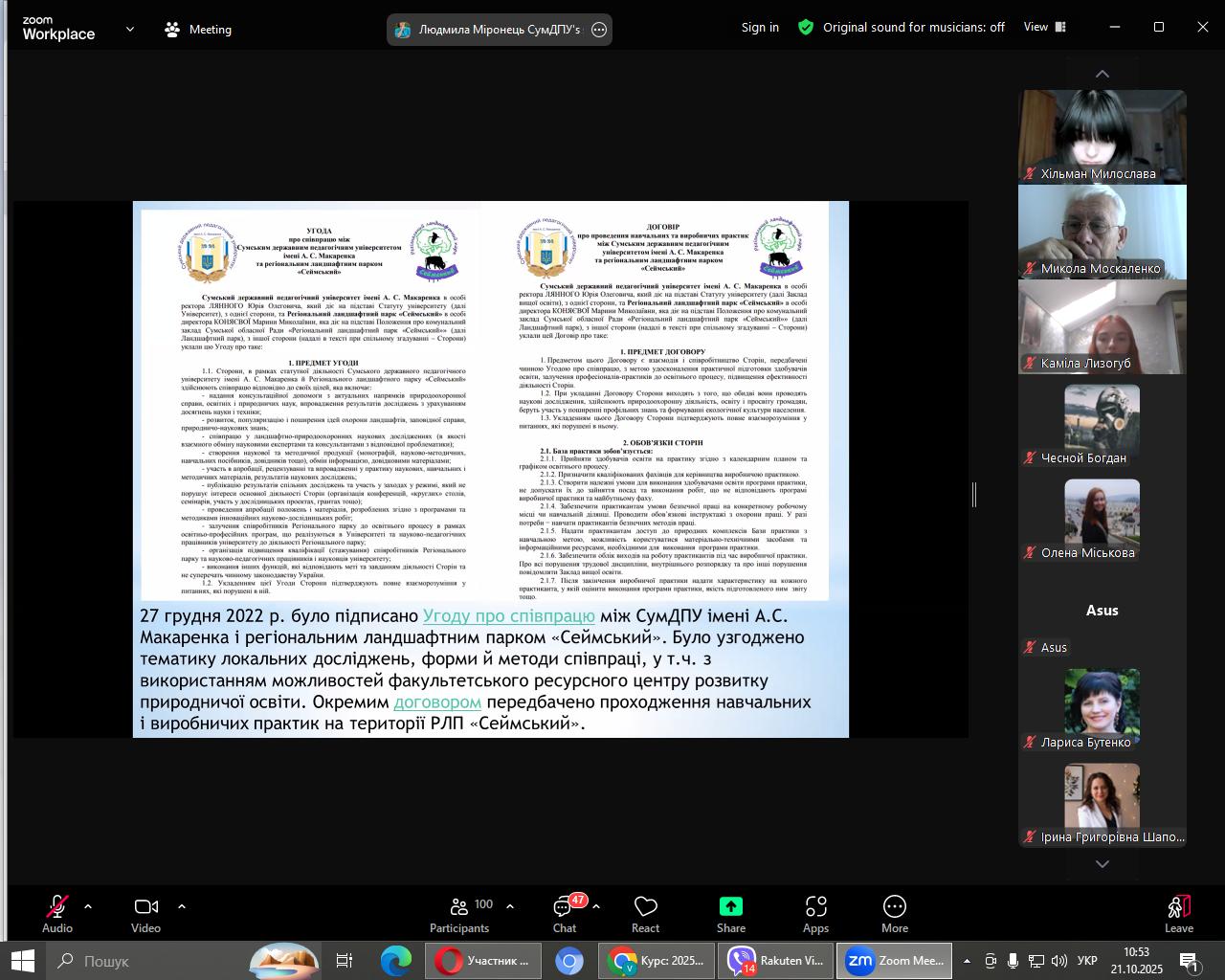This screenshot has width=1225, height=980.
Task: Expand video settings arrow next to Video
Action: pyautogui.click(x=182, y=906)
